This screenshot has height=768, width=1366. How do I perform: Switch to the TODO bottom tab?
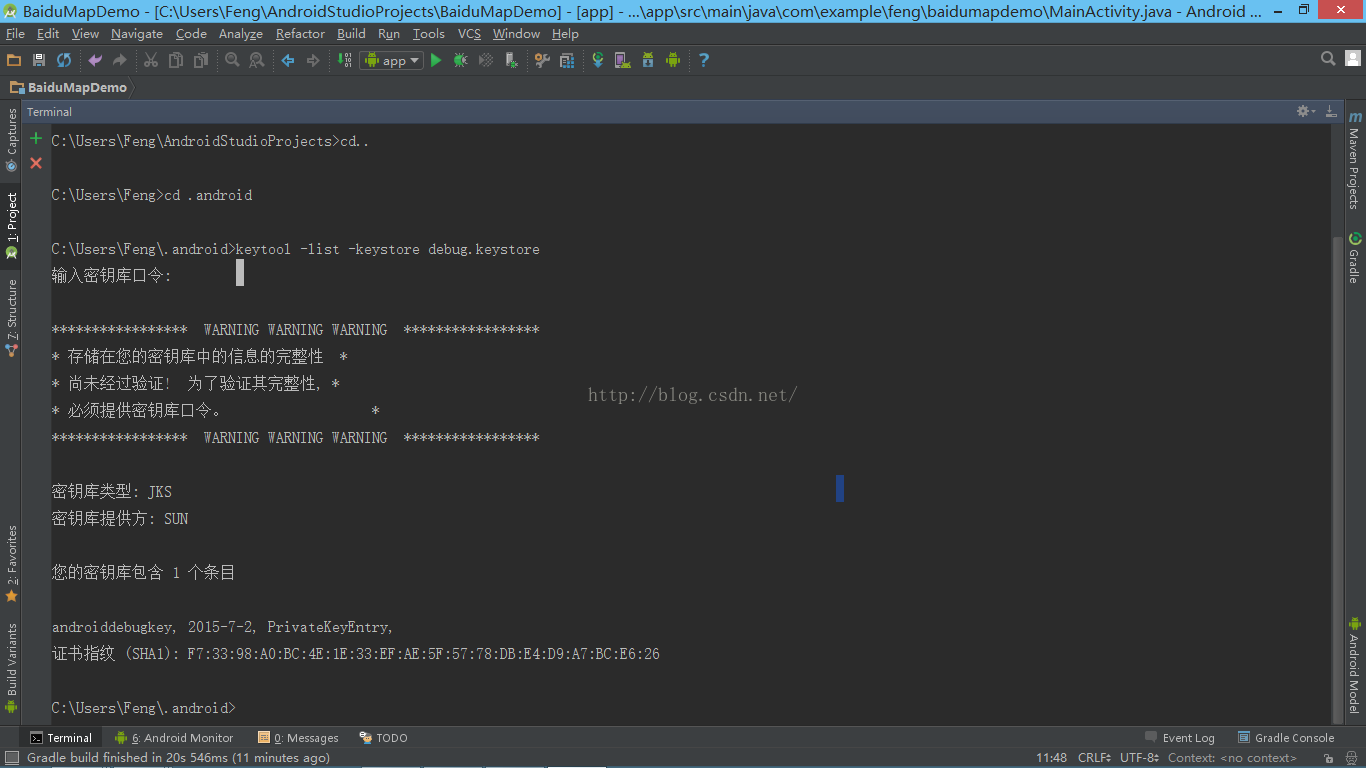click(x=383, y=738)
